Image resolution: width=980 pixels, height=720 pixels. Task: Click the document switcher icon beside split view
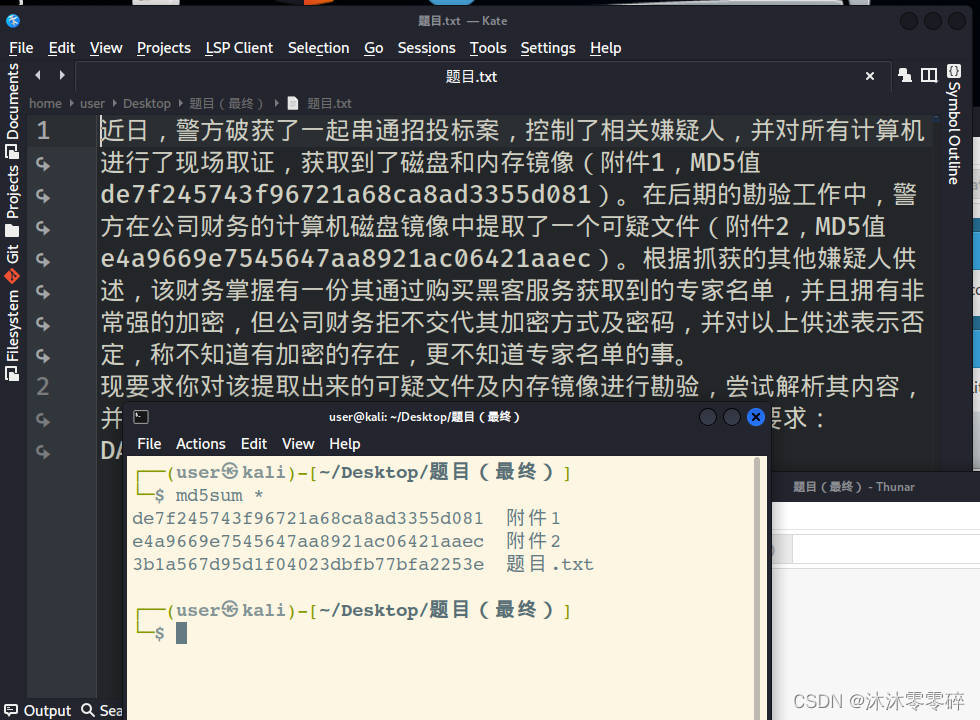[x=905, y=75]
